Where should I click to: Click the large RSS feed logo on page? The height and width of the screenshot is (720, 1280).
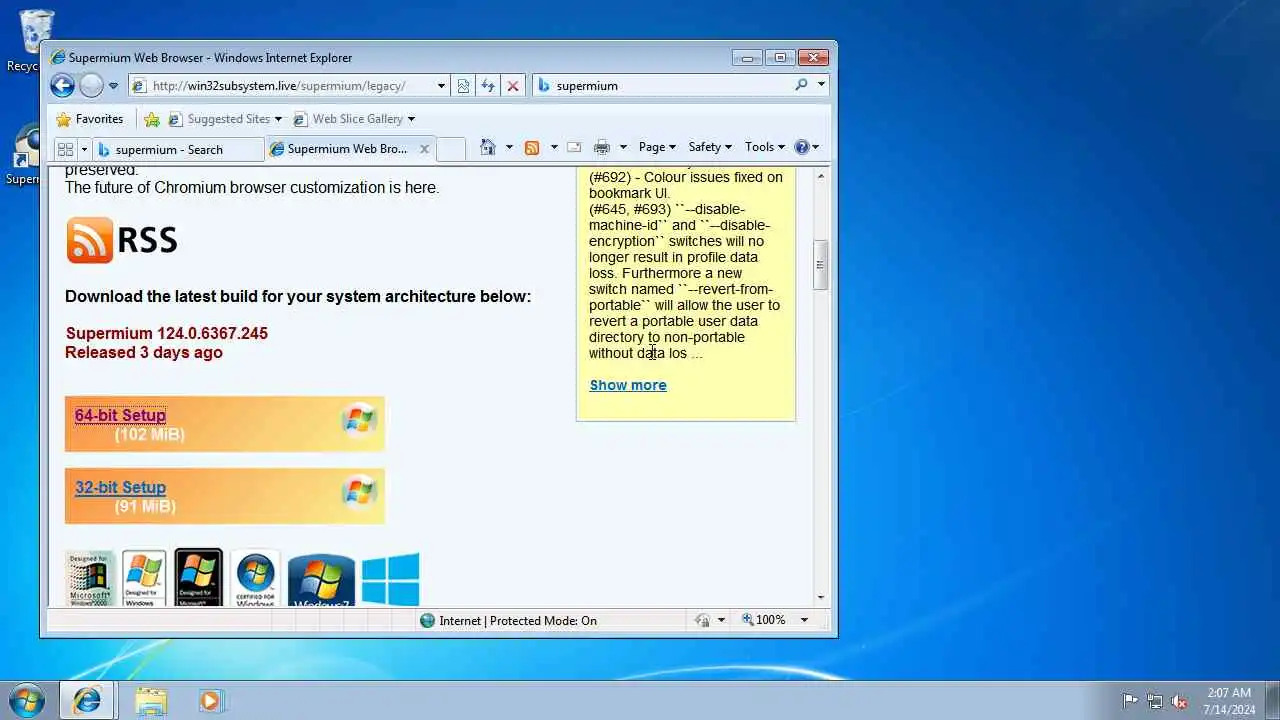click(122, 240)
